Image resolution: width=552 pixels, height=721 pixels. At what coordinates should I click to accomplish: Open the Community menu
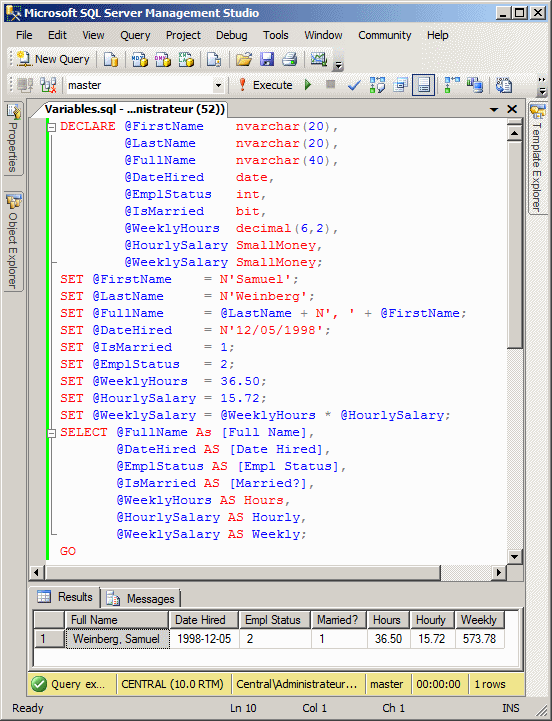385,35
